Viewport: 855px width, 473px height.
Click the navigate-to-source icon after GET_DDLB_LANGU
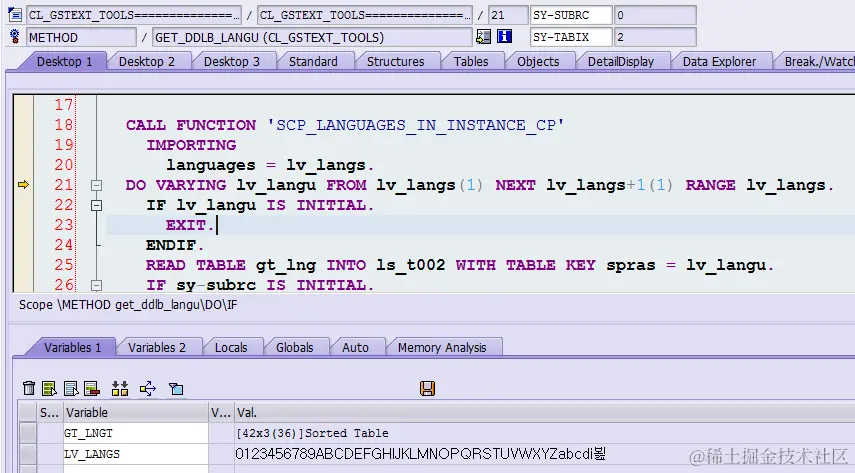483,37
